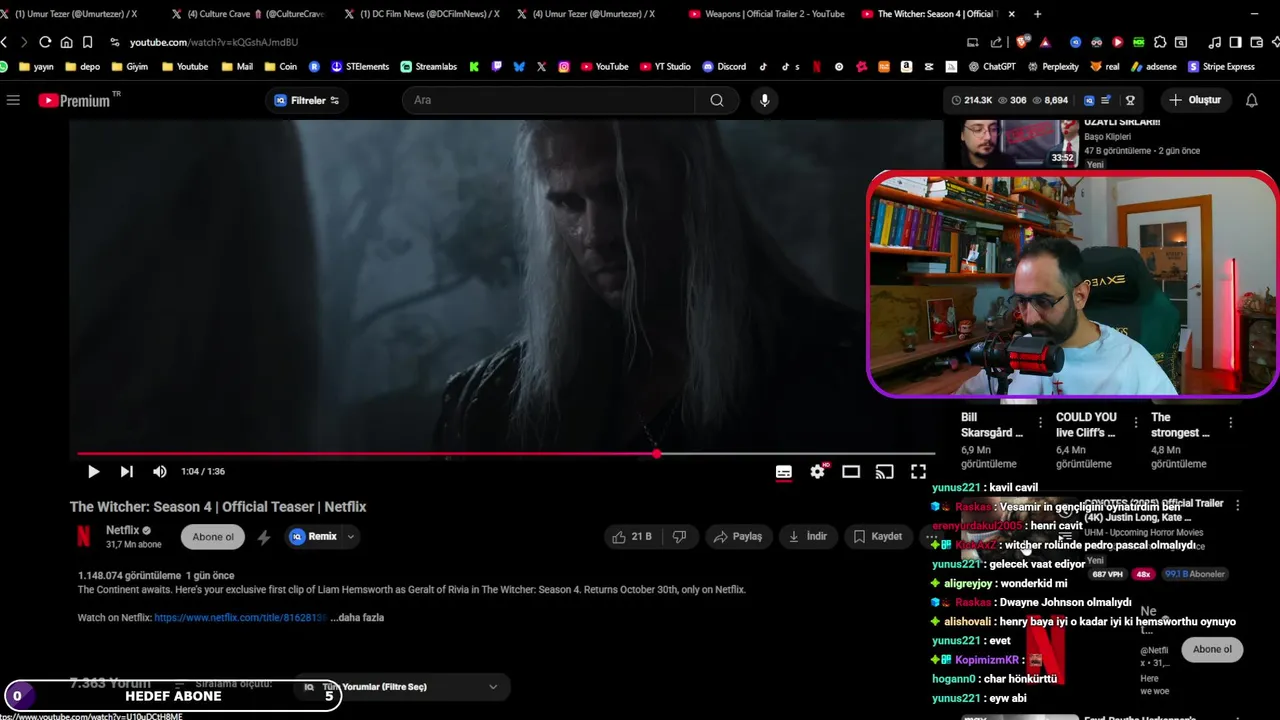Viewport: 1280px width, 720px height.
Task: Open the Oluştur create menu
Action: [1195, 100]
